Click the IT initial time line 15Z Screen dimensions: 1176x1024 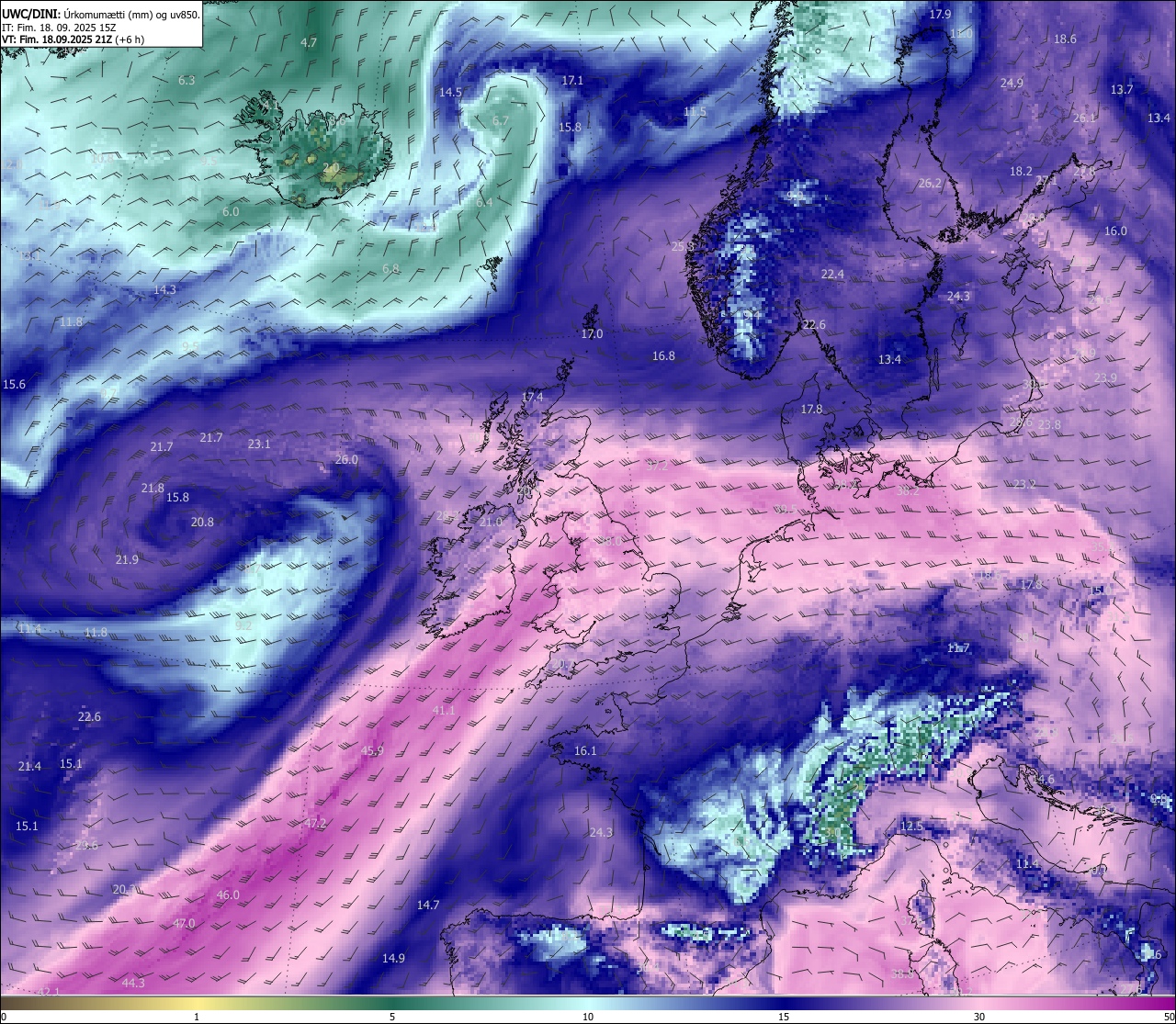[x=60, y=28]
